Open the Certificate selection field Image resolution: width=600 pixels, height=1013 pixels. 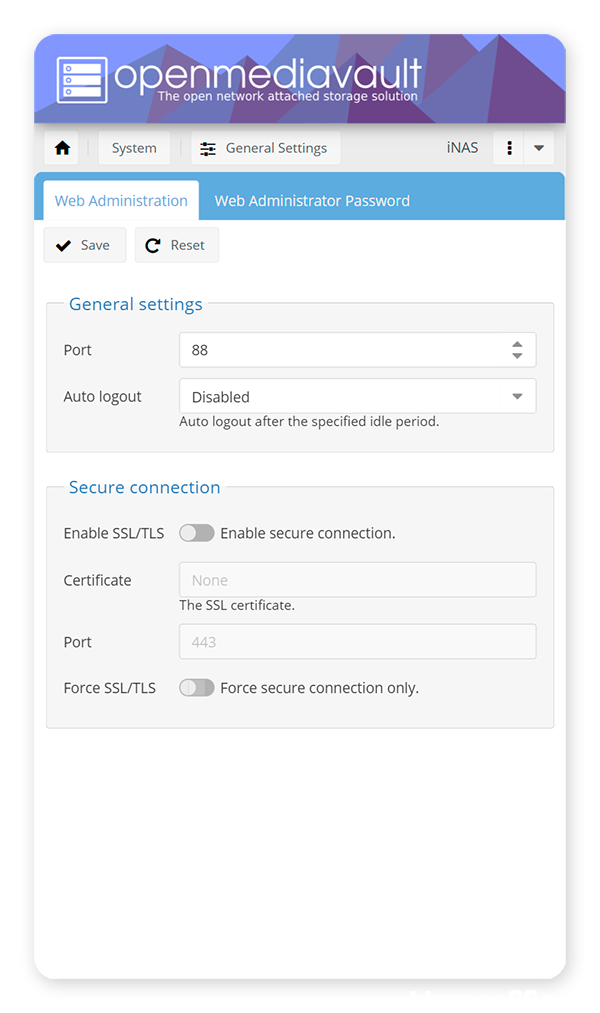click(357, 580)
